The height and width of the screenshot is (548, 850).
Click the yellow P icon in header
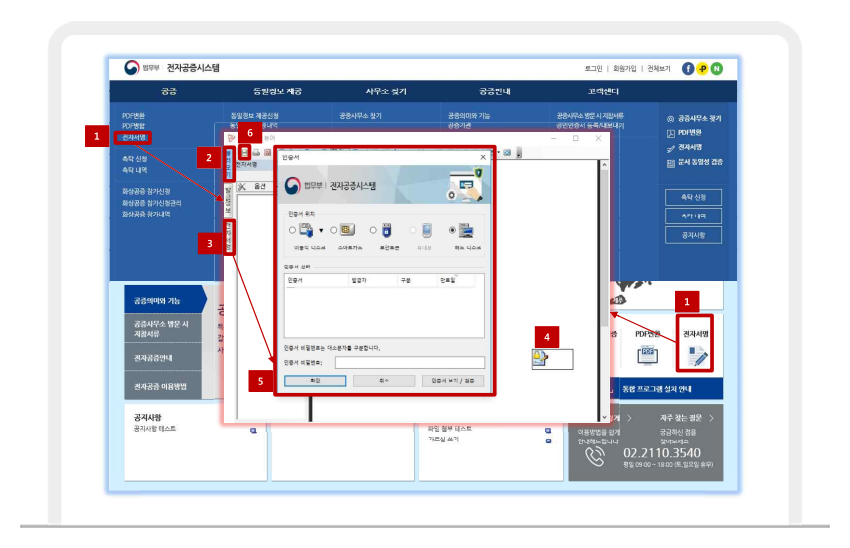pos(702,68)
